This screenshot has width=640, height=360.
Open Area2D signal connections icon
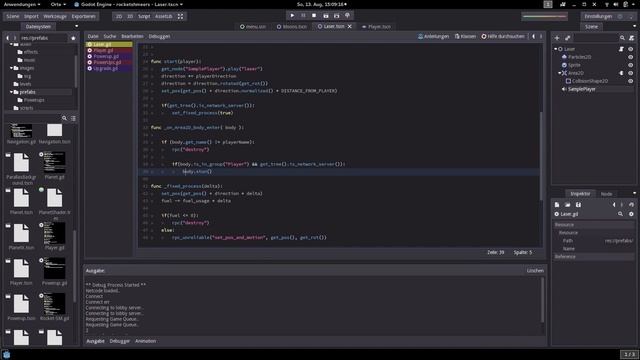(x=621, y=73)
